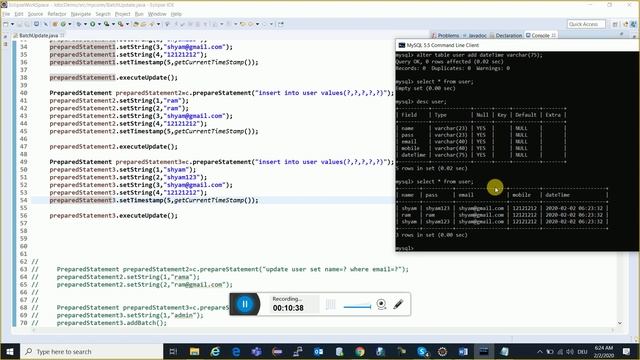Expand the New file dropdown arrow
Screen dimensions: 640x360
pos(12,24)
